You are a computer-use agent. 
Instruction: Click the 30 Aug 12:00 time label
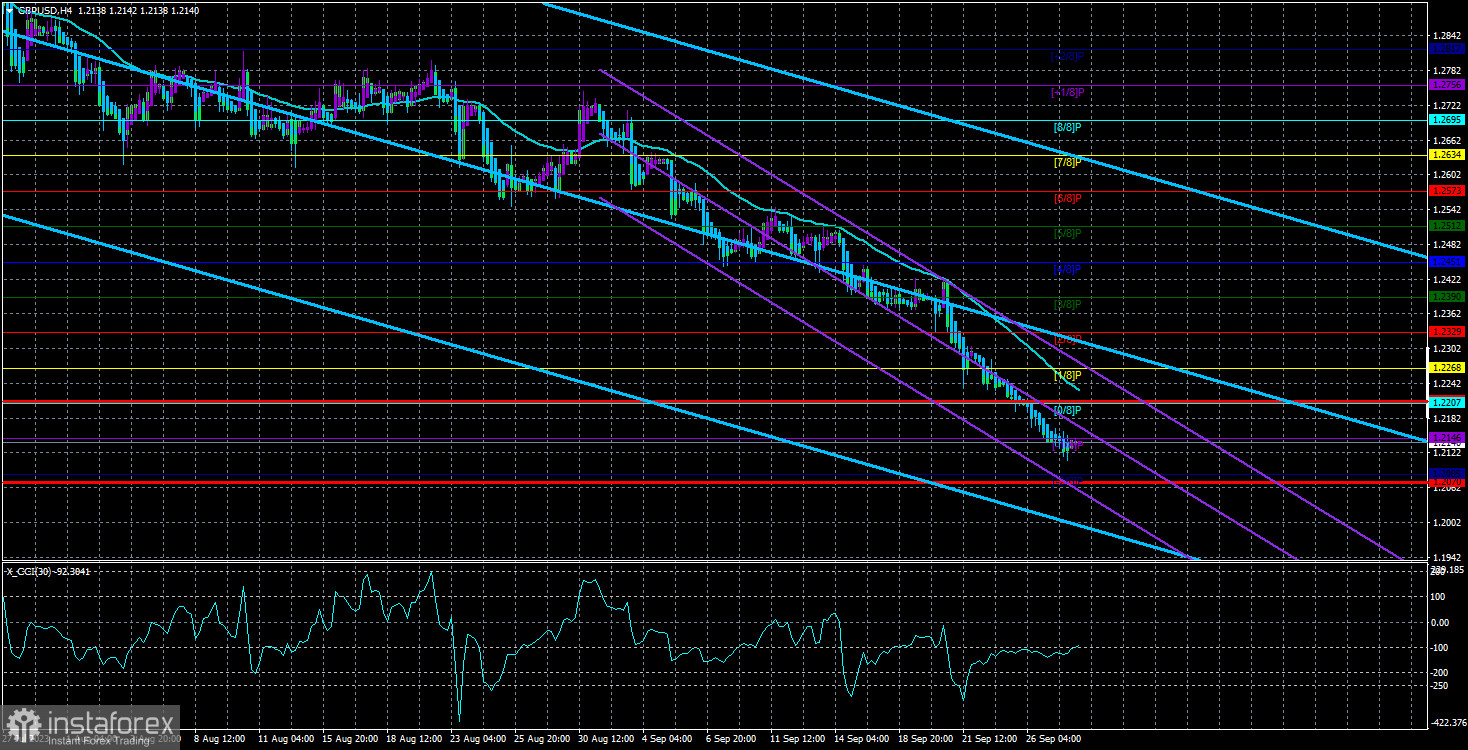coord(607,740)
